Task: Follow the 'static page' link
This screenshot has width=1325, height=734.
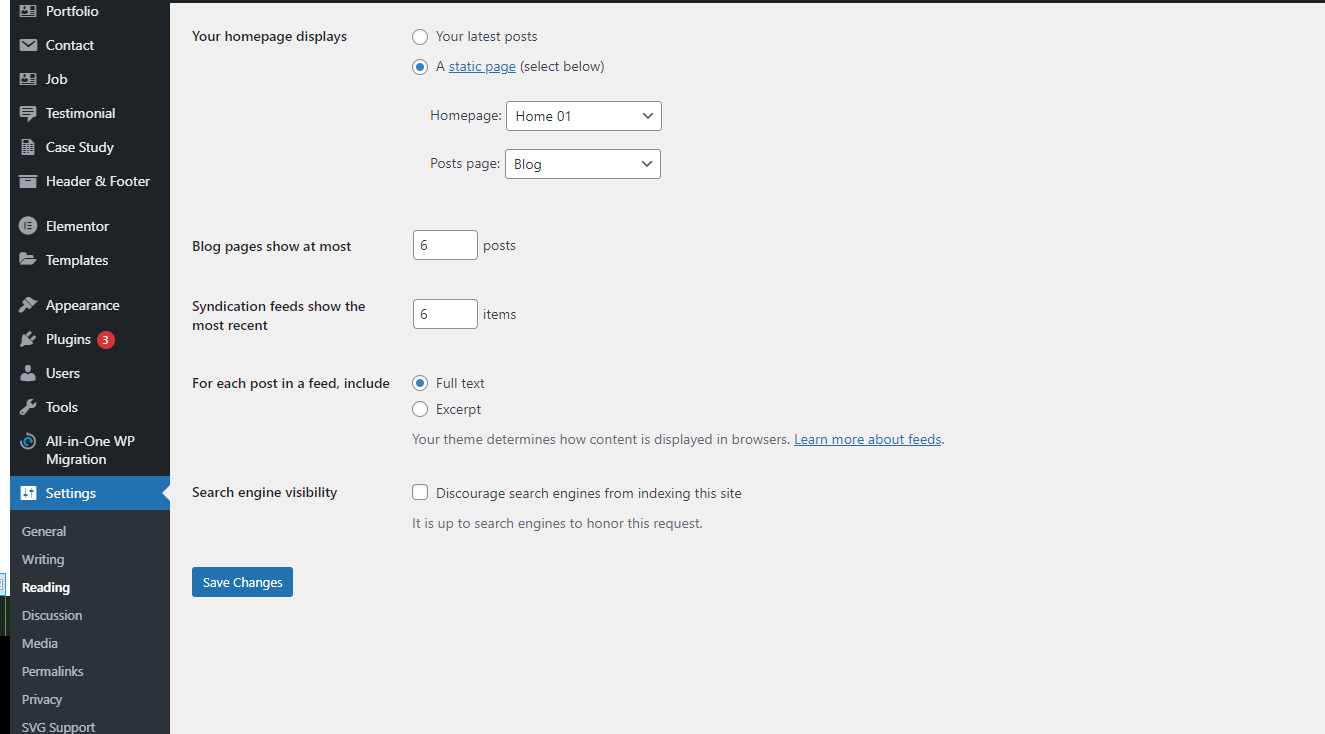Action: (482, 67)
